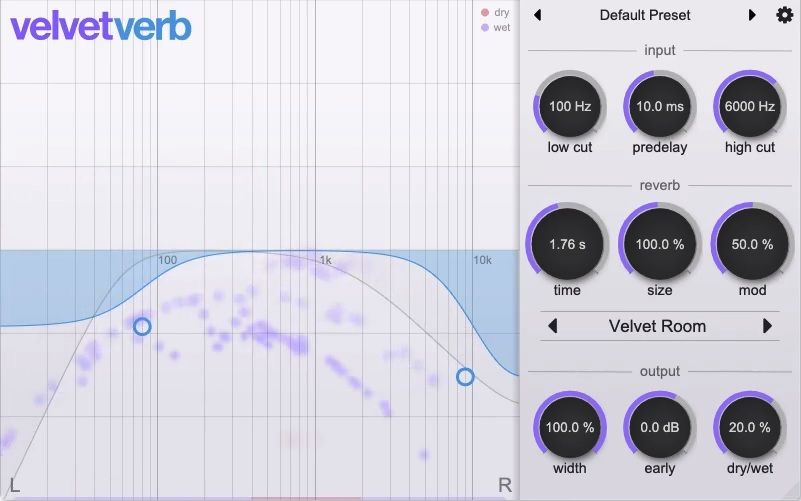Image resolution: width=801 pixels, height=501 pixels.
Task: Click the dry/wet knob showing 20.0 %
Action: [x=749, y=427]
